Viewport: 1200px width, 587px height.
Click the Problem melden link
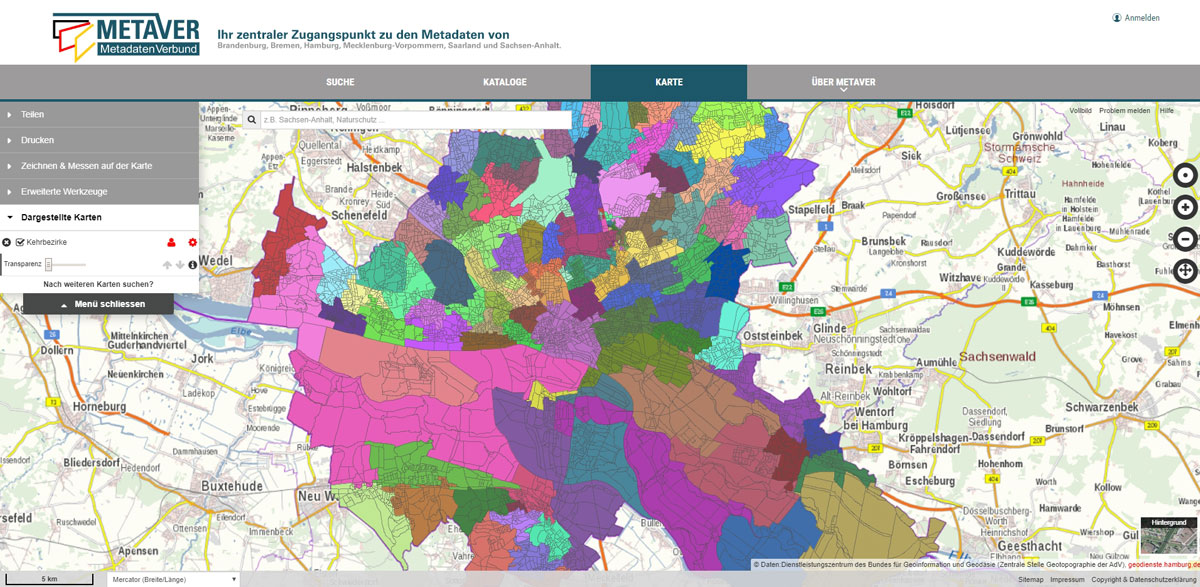pyautogui.click(x=1124, y=110)
